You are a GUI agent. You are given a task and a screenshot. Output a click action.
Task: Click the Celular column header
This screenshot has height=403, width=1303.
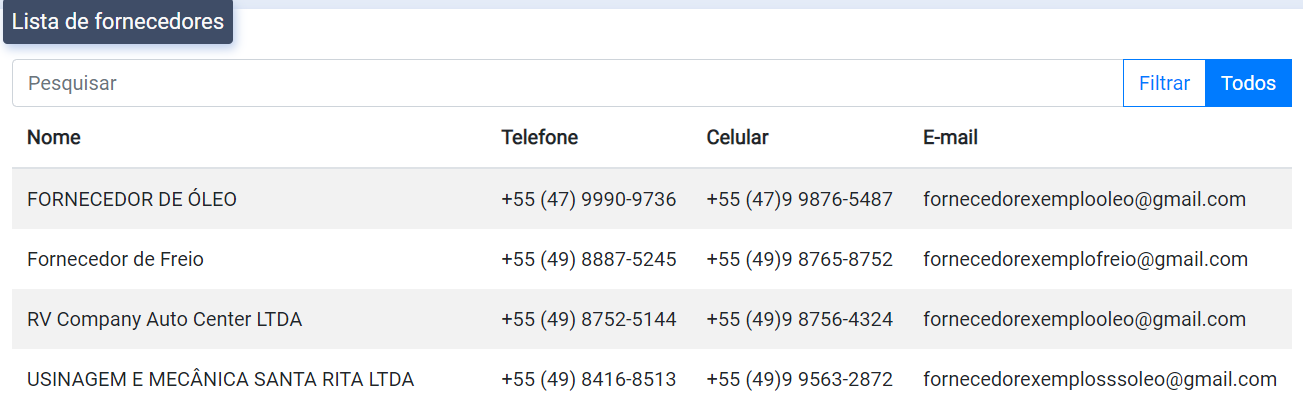(x=737, y=138)
